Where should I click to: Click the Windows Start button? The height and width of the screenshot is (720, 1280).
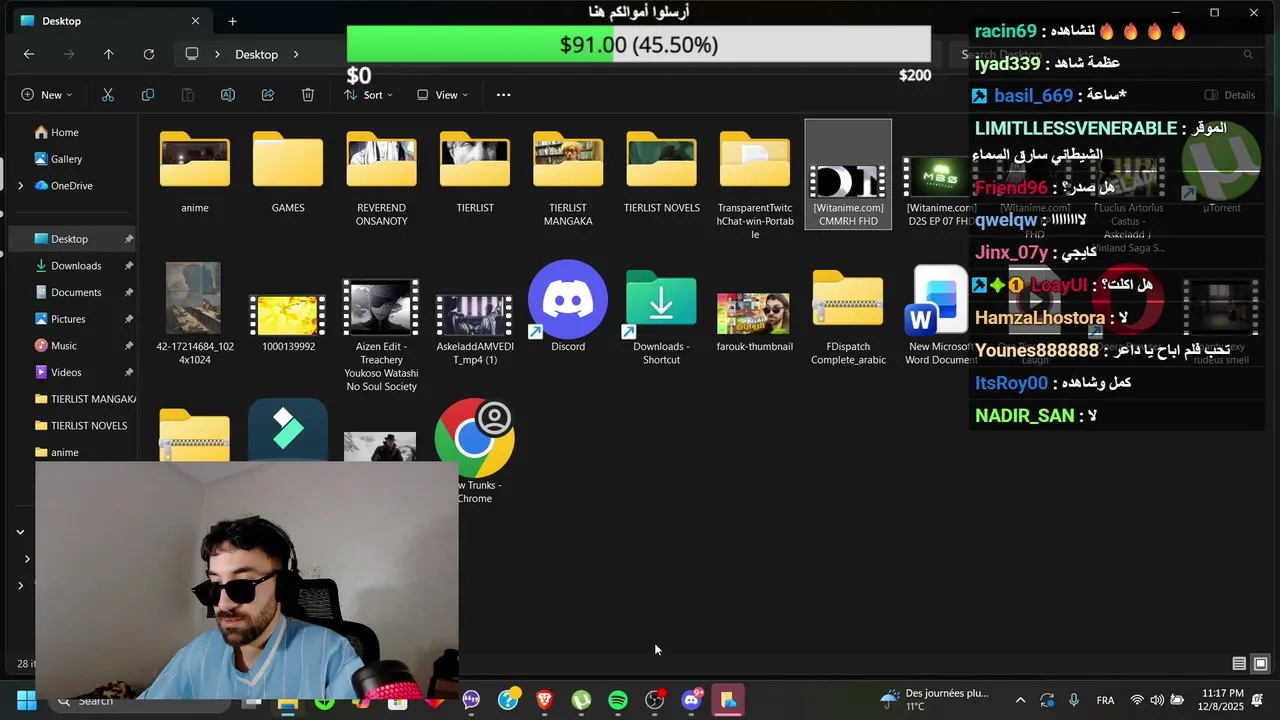[x=26, y=700]
